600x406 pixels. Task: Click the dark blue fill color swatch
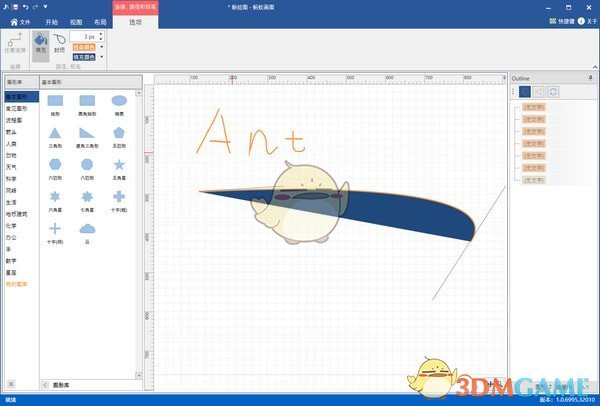(84, 57)
